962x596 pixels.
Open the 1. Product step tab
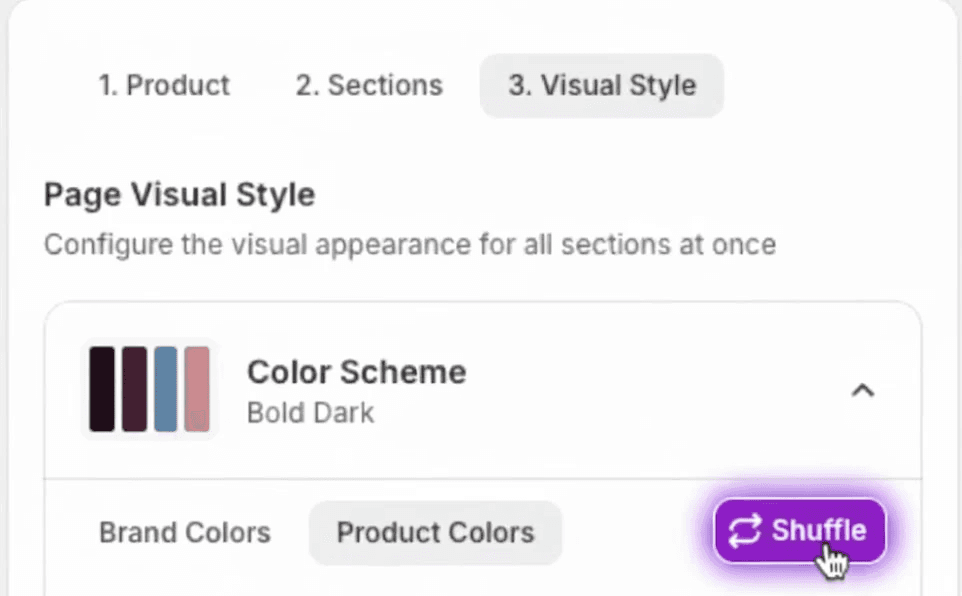164,86
